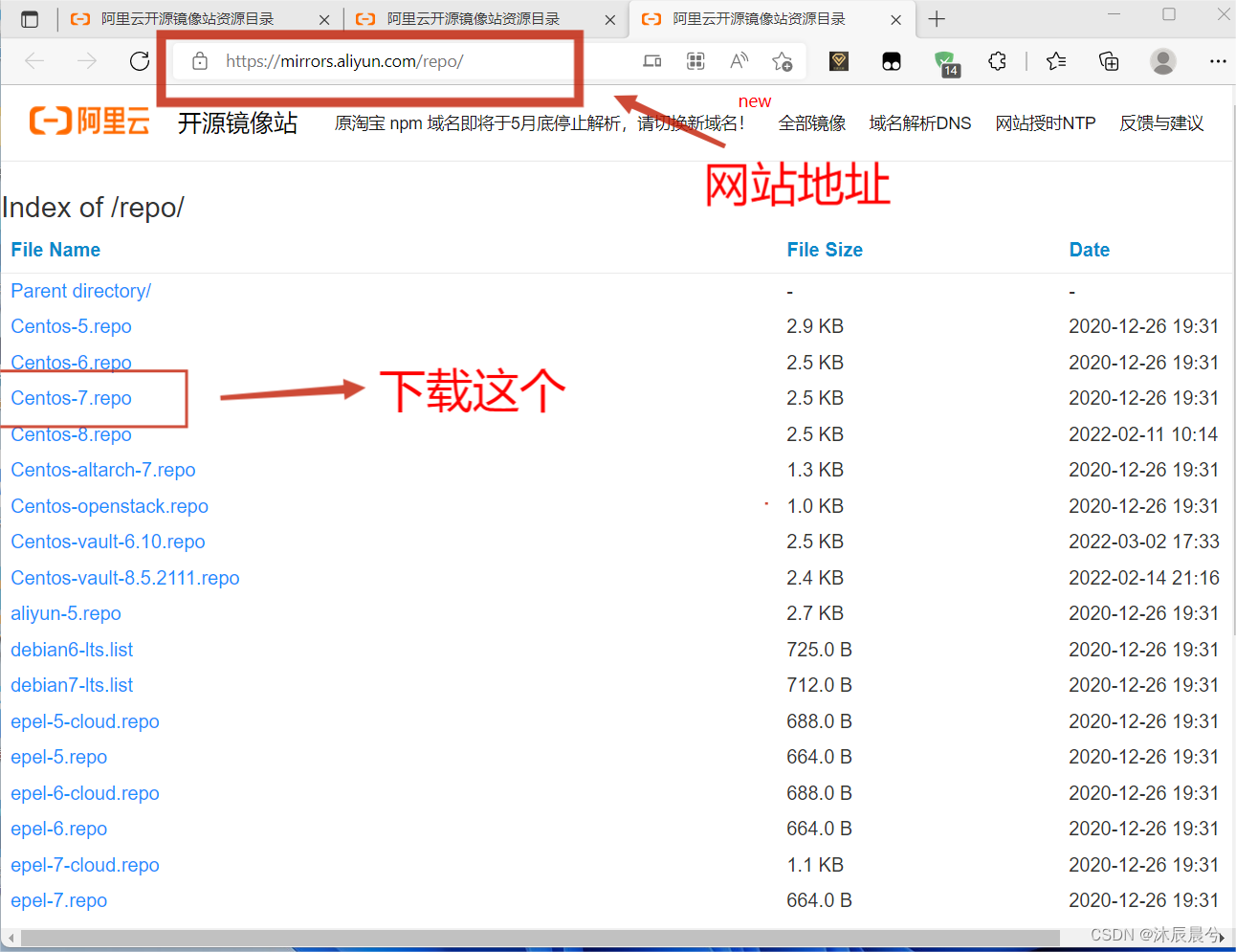Open the Collections icon
Screen dimensions: 1236x952
click(1109, 61)
